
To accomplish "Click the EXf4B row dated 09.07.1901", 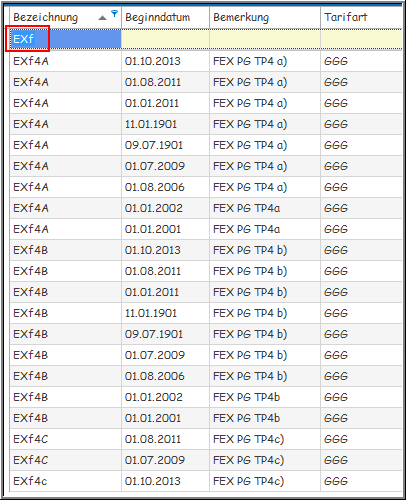I will [x=206, y=334].
